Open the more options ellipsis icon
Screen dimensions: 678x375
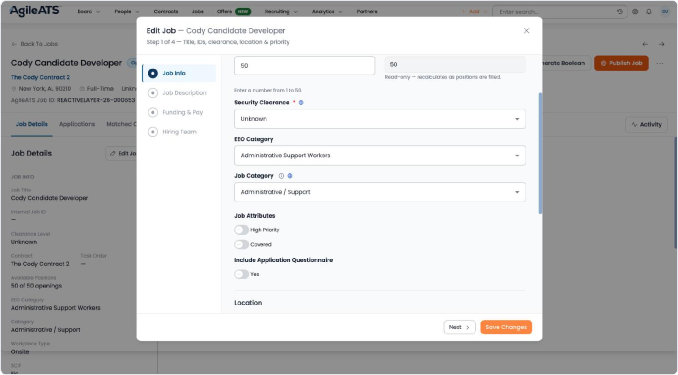click(660, 63)
